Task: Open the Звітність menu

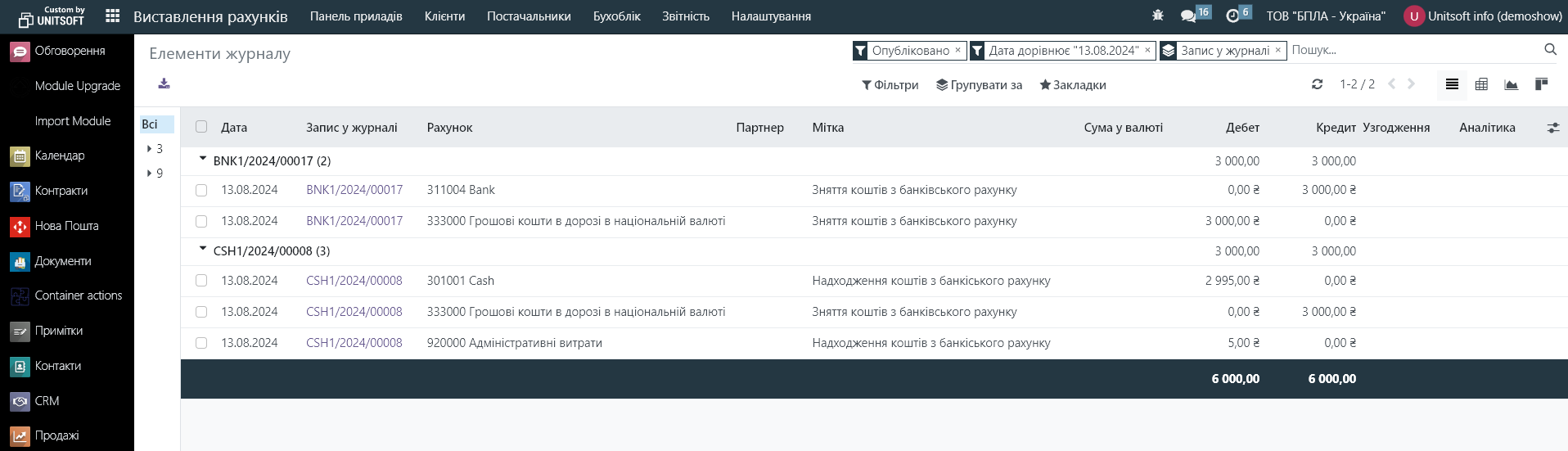Action: coord(685,16)
